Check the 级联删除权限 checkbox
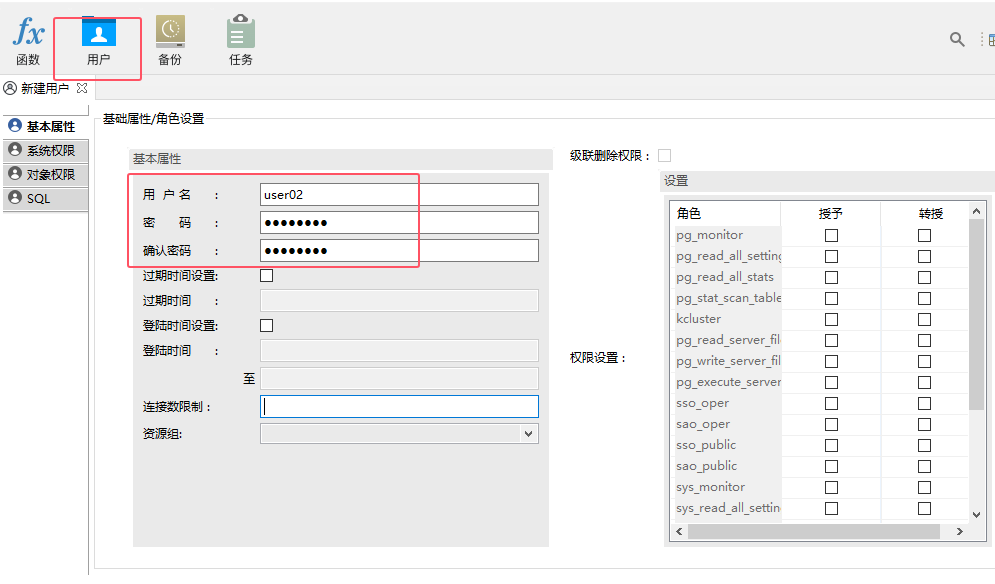This screenshot has width=995, height=584. pyautogui.click(x=665, y=155)
